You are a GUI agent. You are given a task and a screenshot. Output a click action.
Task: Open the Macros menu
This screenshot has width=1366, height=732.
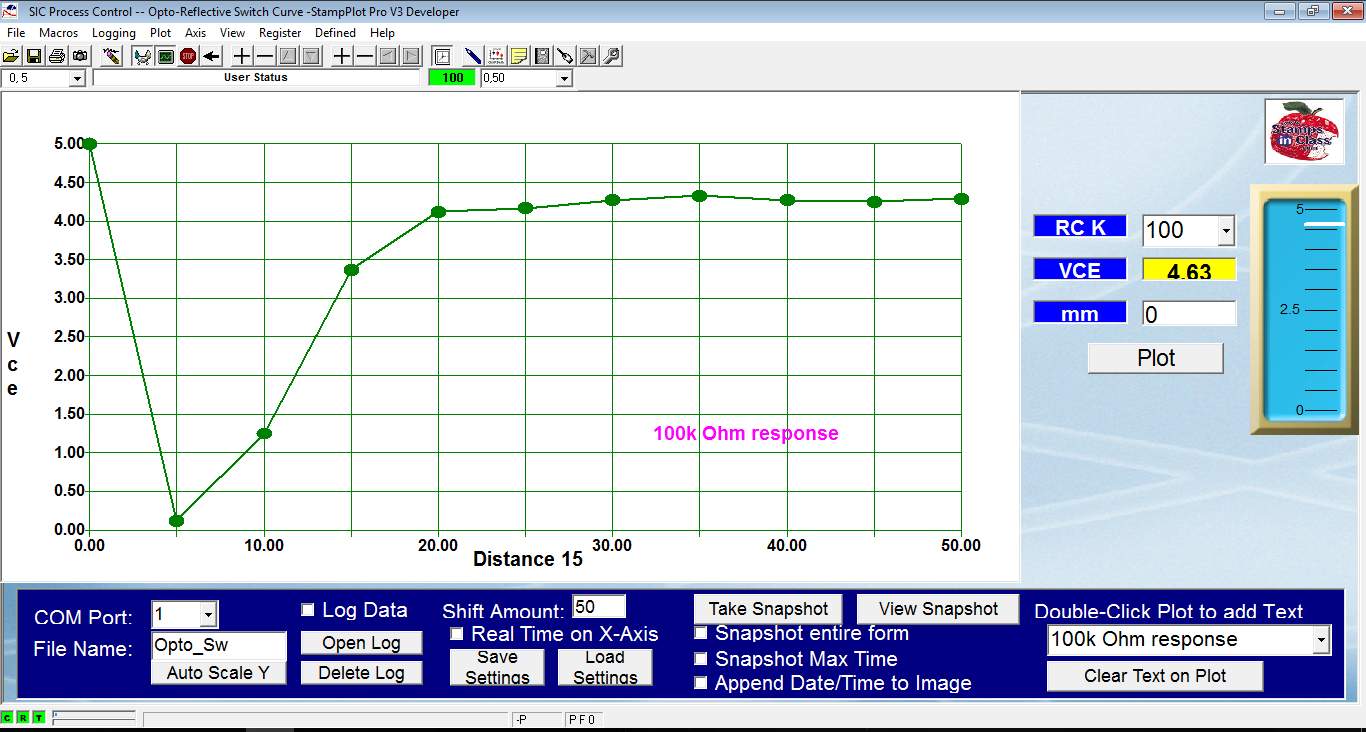tap(58, 33)
